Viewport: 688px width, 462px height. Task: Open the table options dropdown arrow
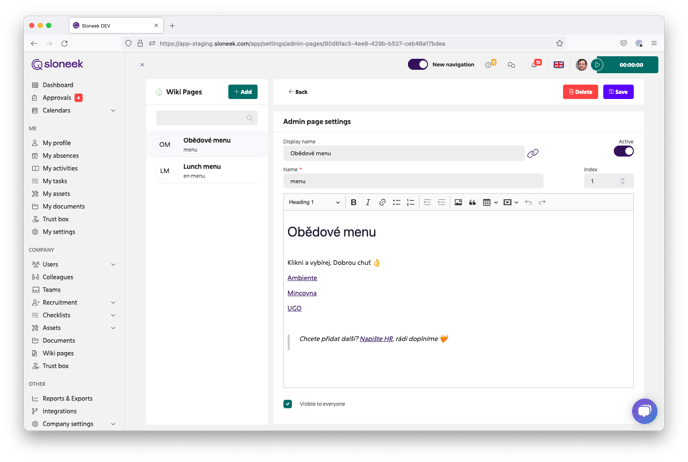pyautogui.click(x=496, y=202)
